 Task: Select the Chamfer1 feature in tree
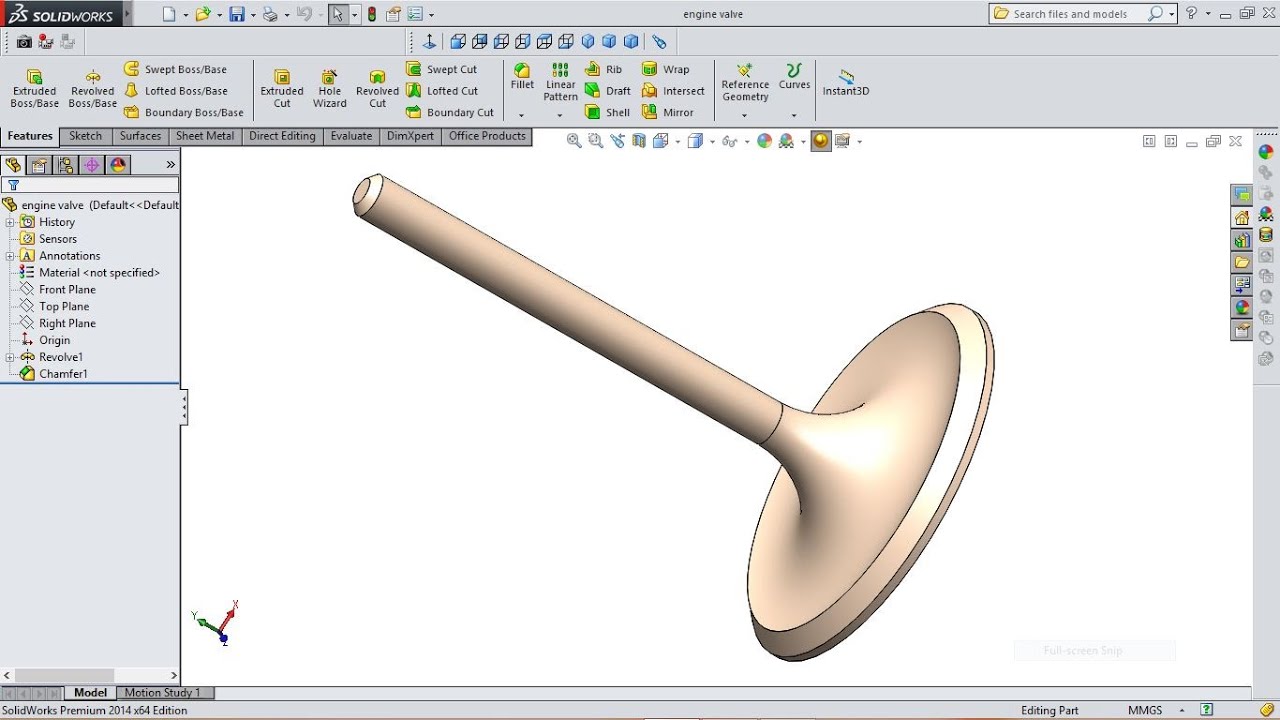point(54,374)
